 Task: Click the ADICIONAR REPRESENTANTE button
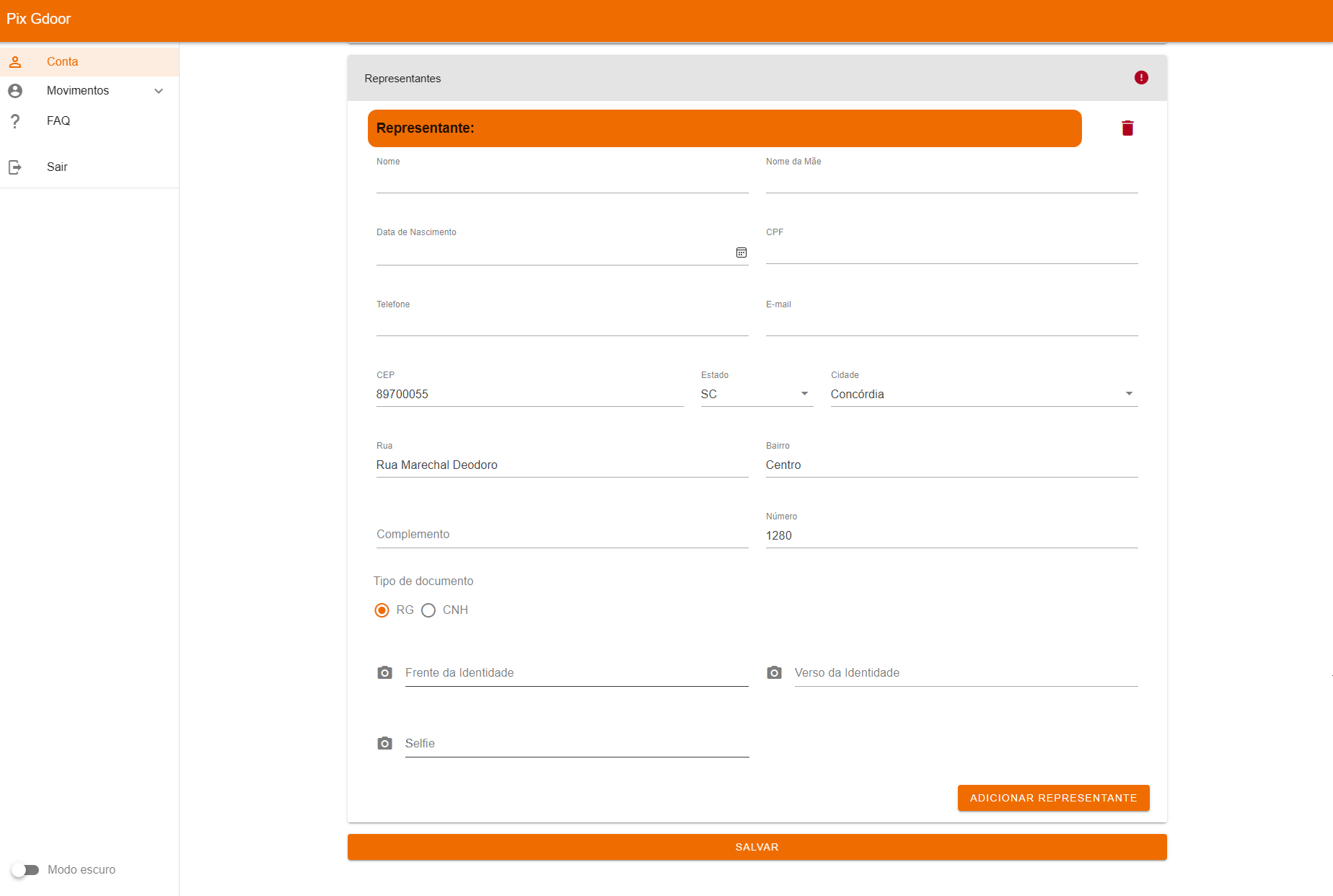tap(1053, 798)
